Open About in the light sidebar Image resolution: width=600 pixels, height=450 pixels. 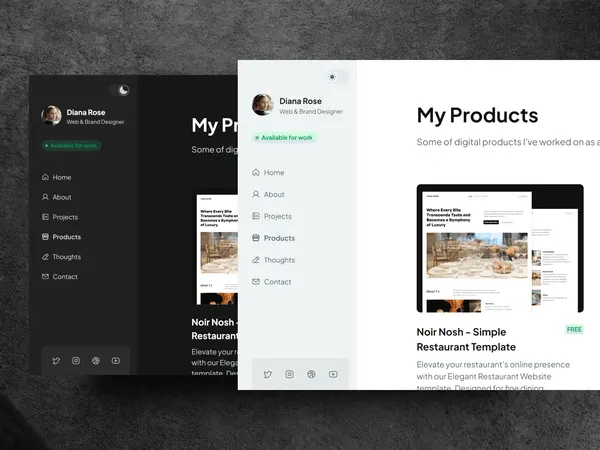point(268,194)
